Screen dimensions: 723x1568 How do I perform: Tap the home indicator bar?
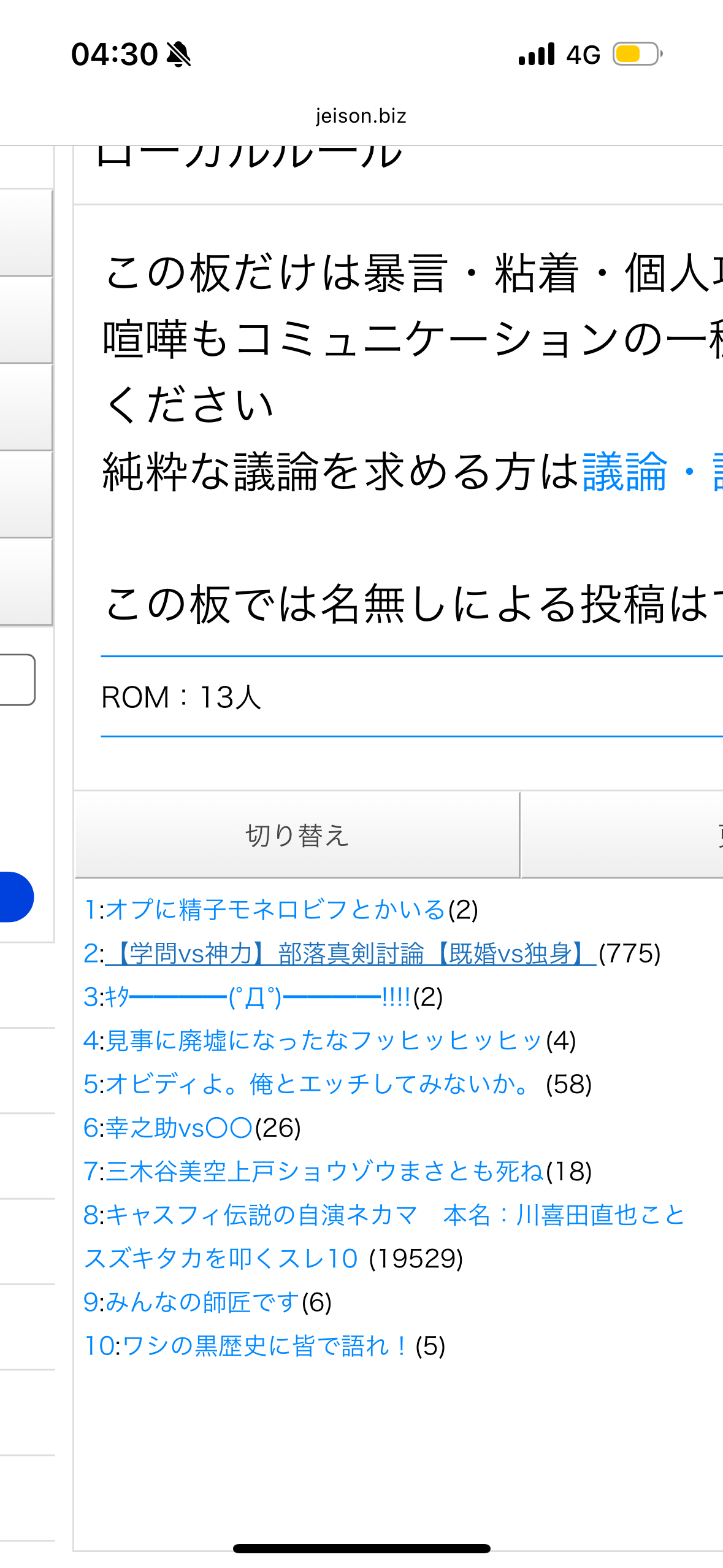click(361, 1548)
